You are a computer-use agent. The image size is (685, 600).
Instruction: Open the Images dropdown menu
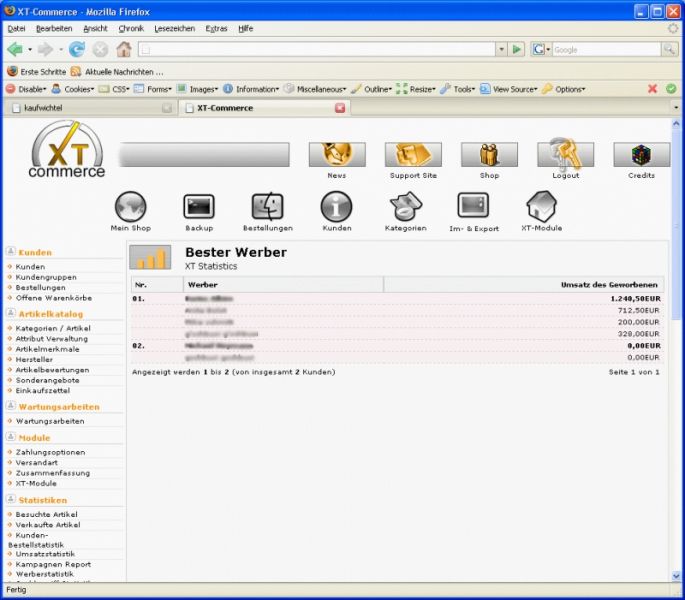197,89
